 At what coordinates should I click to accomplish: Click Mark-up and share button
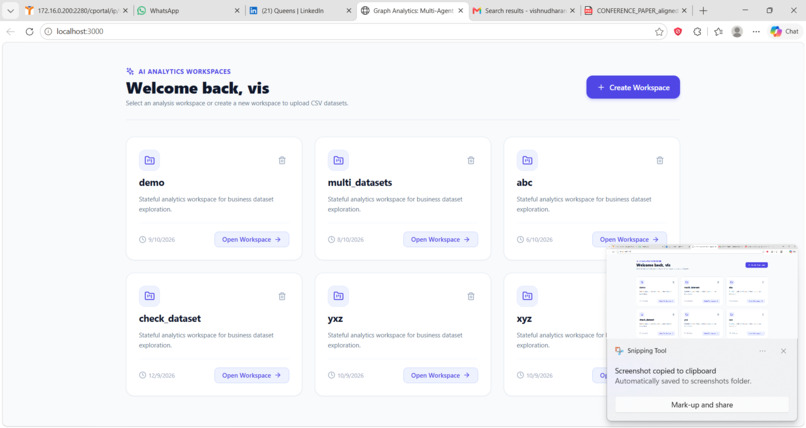(x=702, y=405)
